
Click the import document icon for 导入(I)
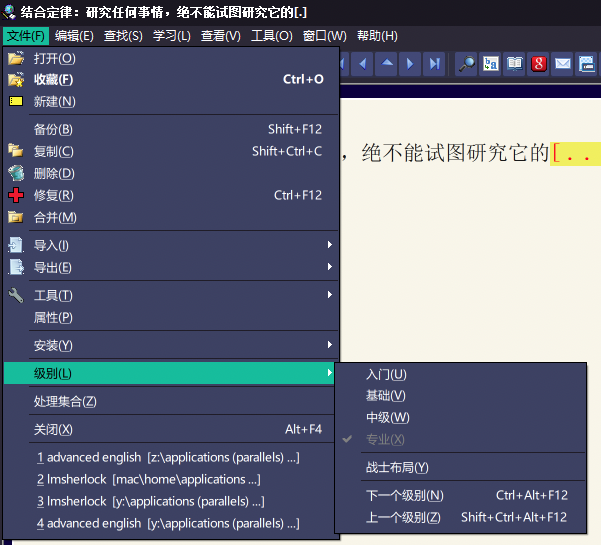pos(16,245)
